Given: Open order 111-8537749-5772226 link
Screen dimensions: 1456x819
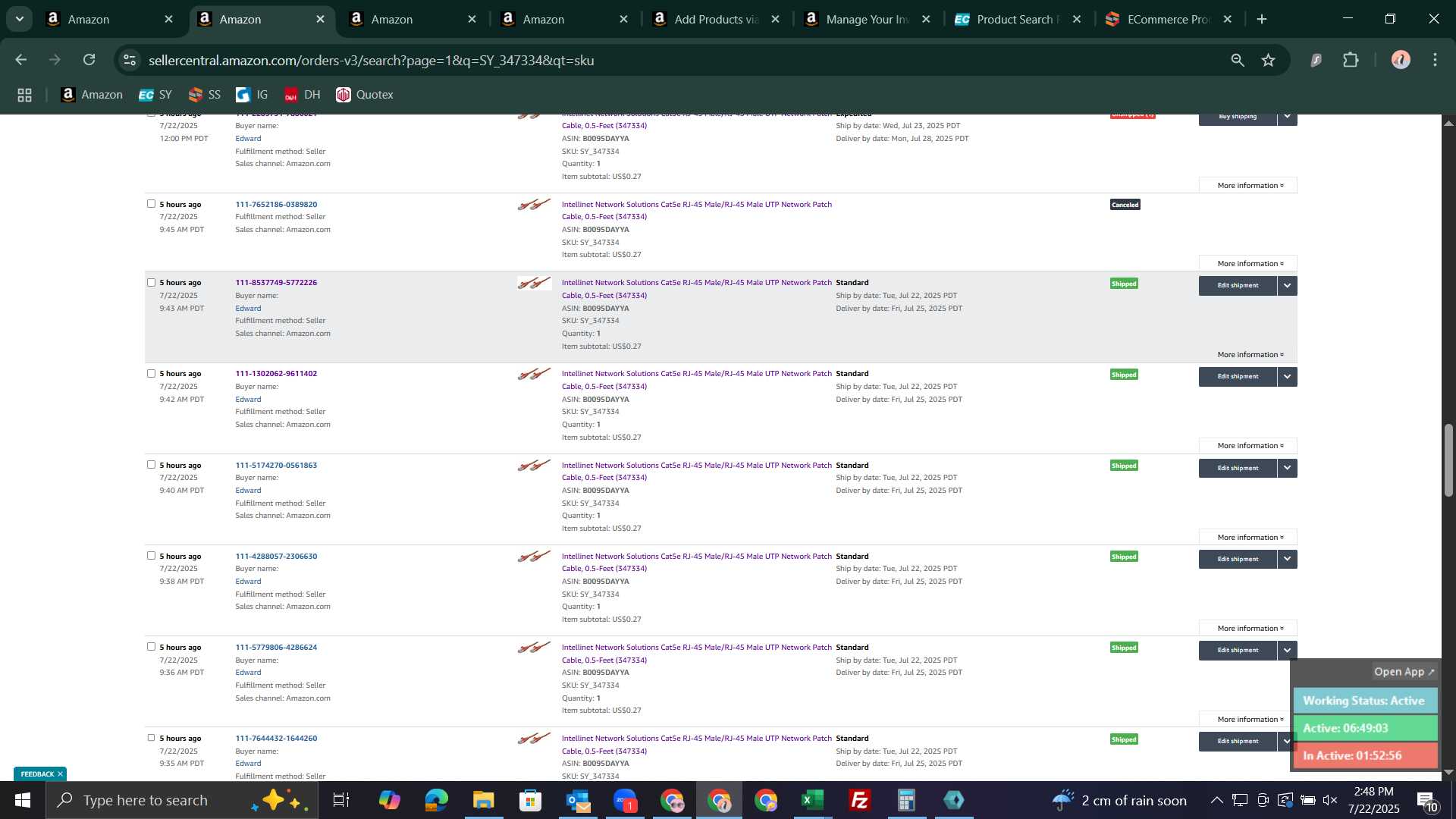Looking at the screenshot, I should pyautogui.click(x=276, y=282).
